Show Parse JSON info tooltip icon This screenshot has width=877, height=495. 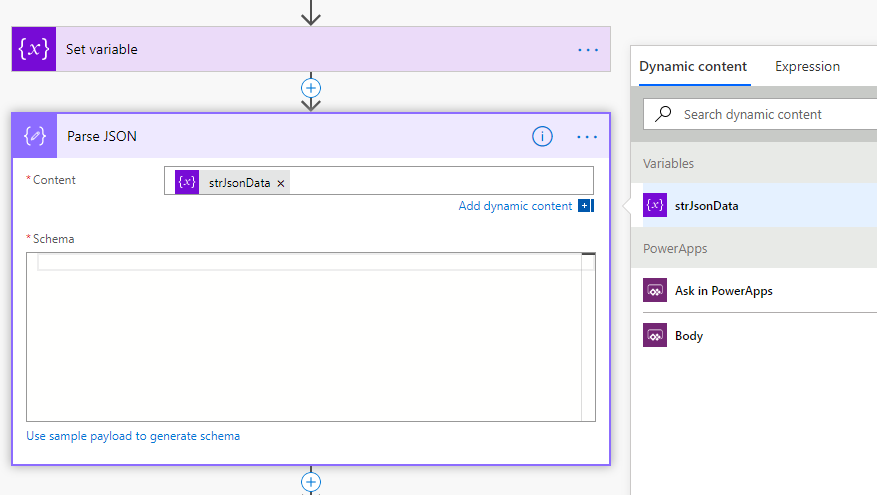[542, 136]
